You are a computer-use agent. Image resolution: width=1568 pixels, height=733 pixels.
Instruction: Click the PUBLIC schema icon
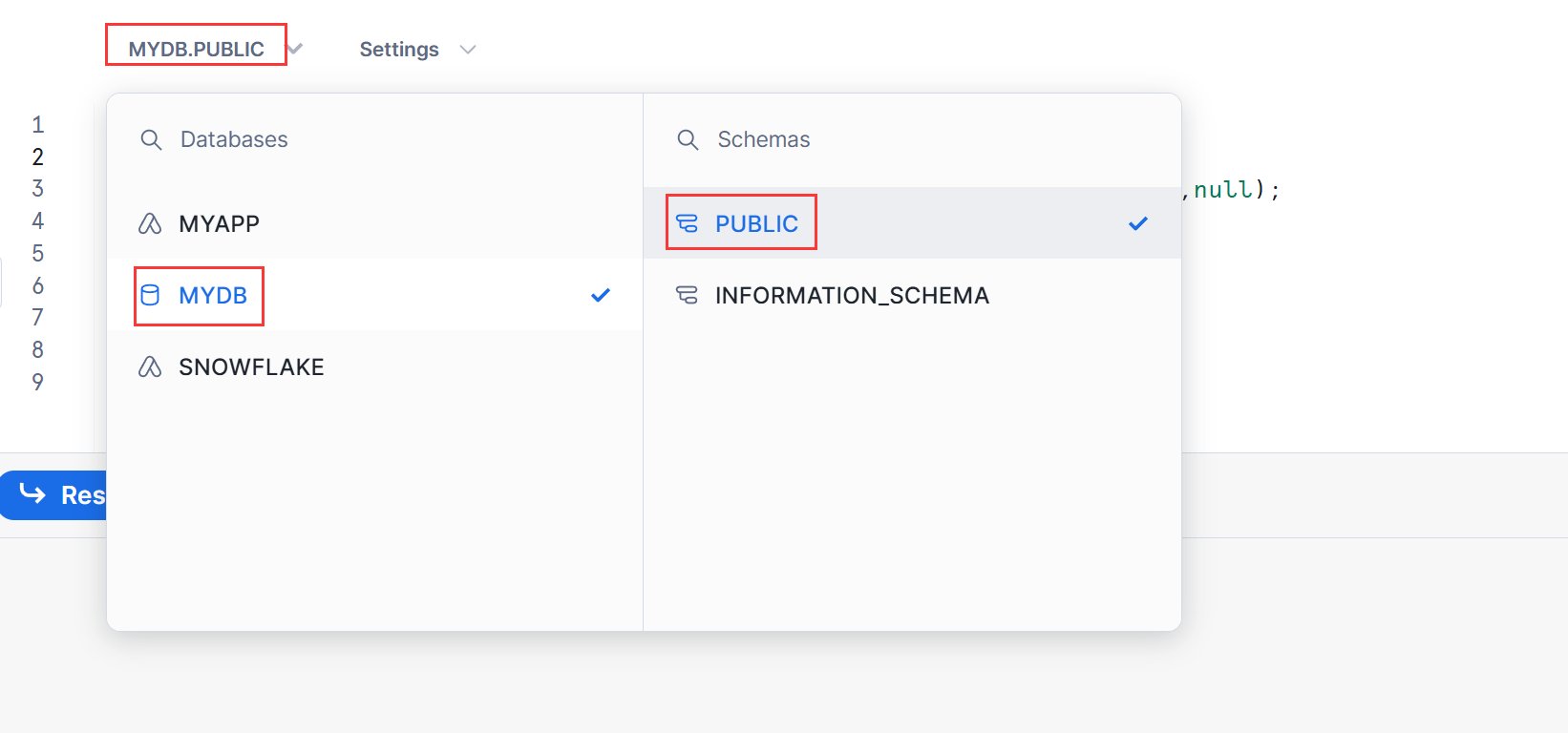[x=687, y=223]
